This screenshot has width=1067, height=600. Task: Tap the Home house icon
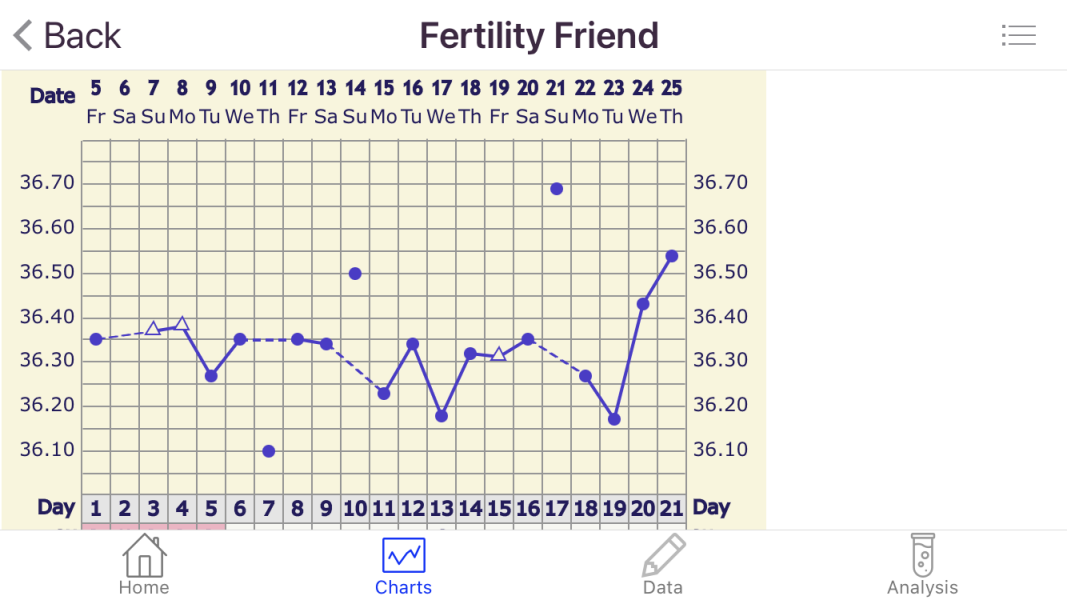[x=144, y=555]
